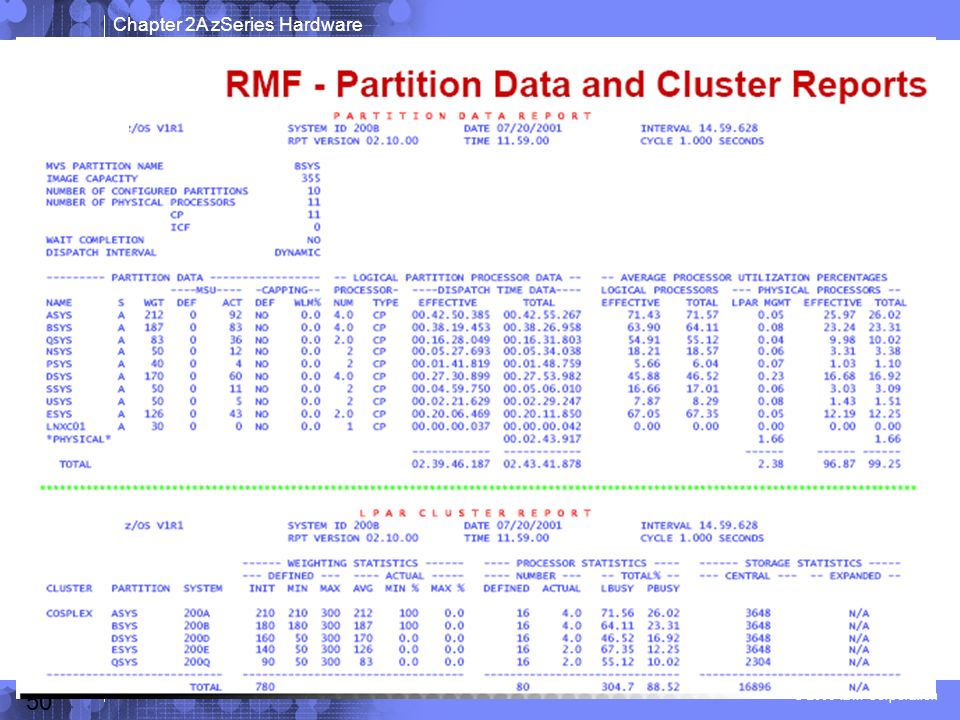Click the "IMAGE CAPACITY" label
Screen dimensions: 960x720
pyautogui.click(x=92, y=178)
